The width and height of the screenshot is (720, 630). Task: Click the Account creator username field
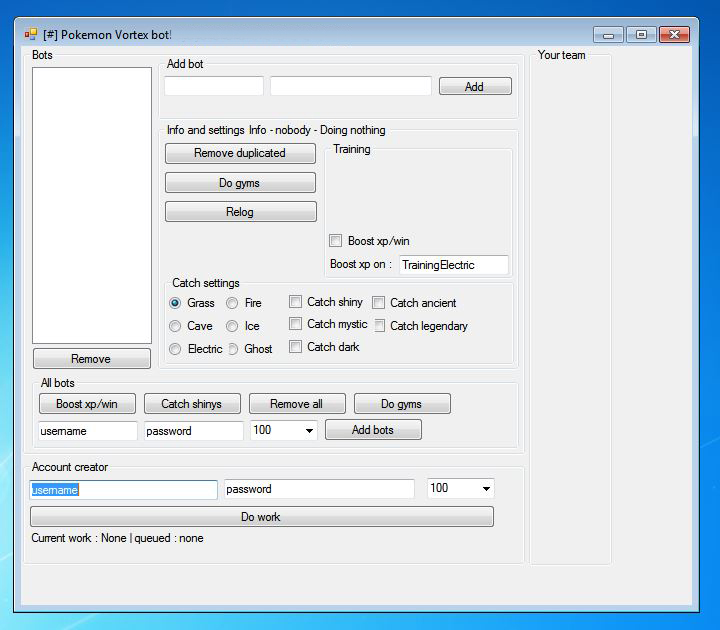(x=124, y=489)
